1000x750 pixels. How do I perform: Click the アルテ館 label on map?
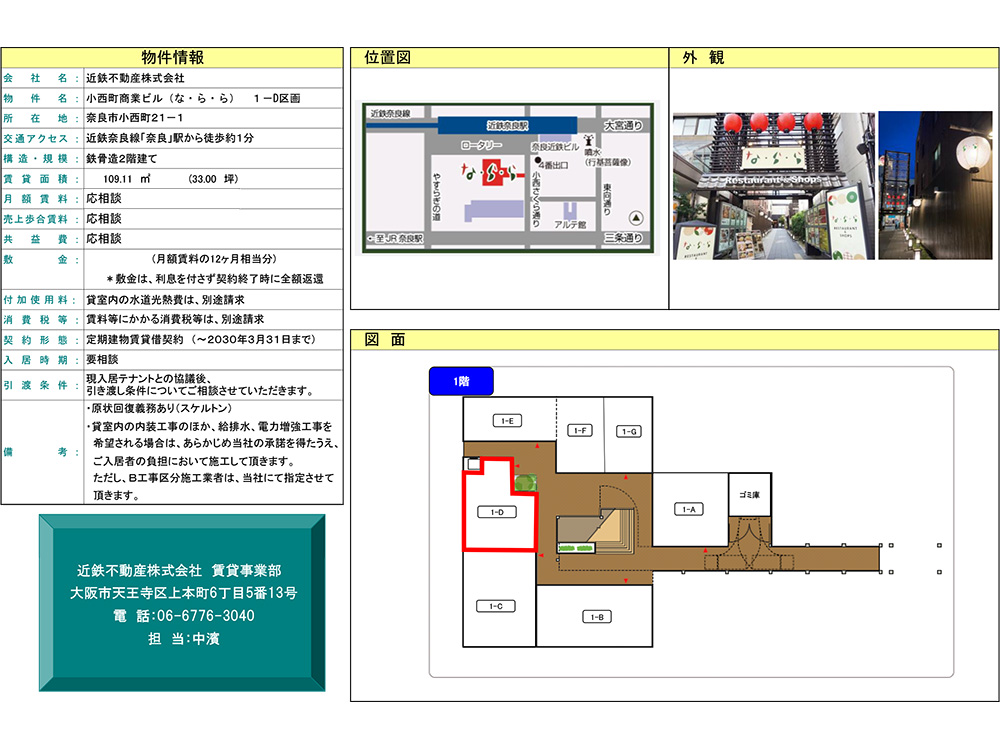point(570,224)
